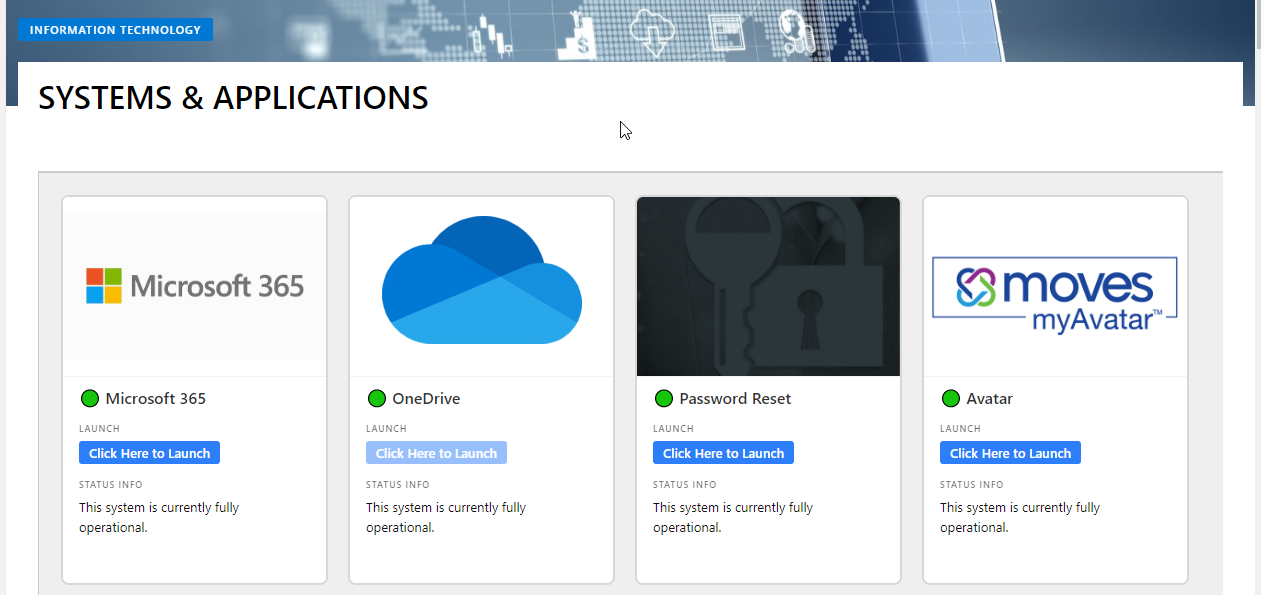Click the Password Reset card title
Image resolution: width=1261 pixels, height=595 pixels.
click(735, 399)
